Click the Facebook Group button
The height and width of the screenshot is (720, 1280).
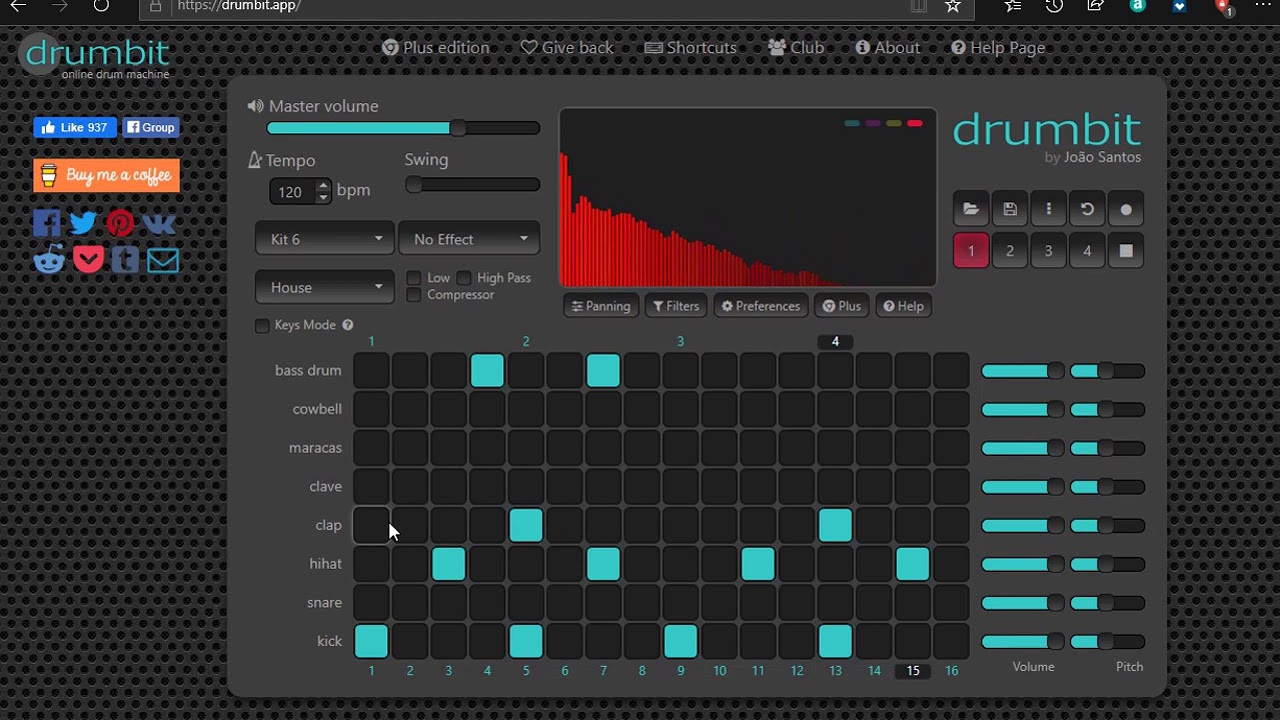[150, 128]
